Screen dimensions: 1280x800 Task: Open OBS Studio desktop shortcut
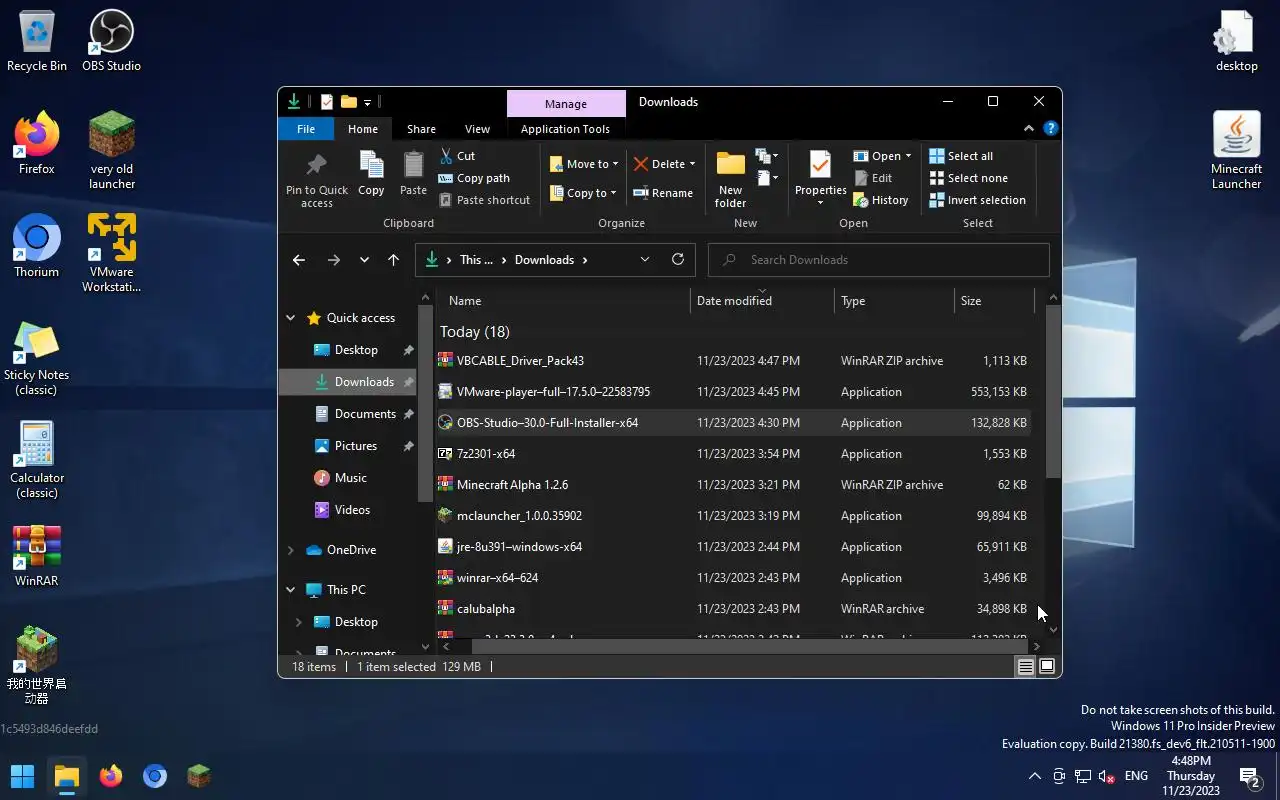tap(111, 41)
